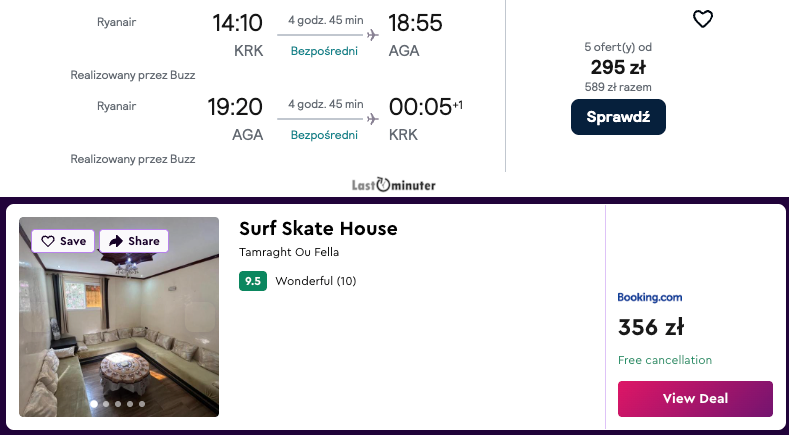Open the Wonderful (10) reviews link
The height and width of the screenshot is (435, 789).
[315, 281]
